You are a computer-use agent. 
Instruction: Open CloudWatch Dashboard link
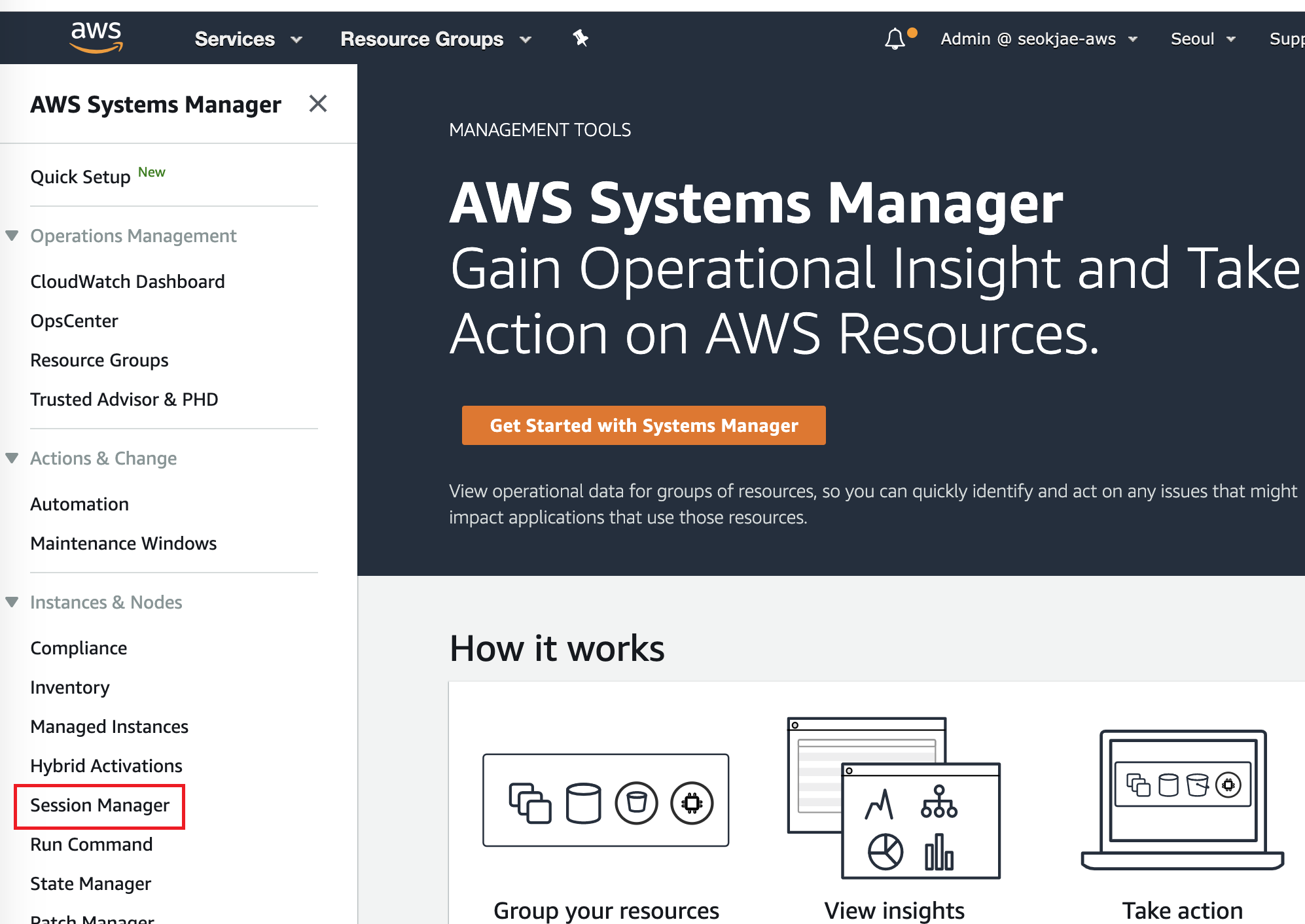128,281
